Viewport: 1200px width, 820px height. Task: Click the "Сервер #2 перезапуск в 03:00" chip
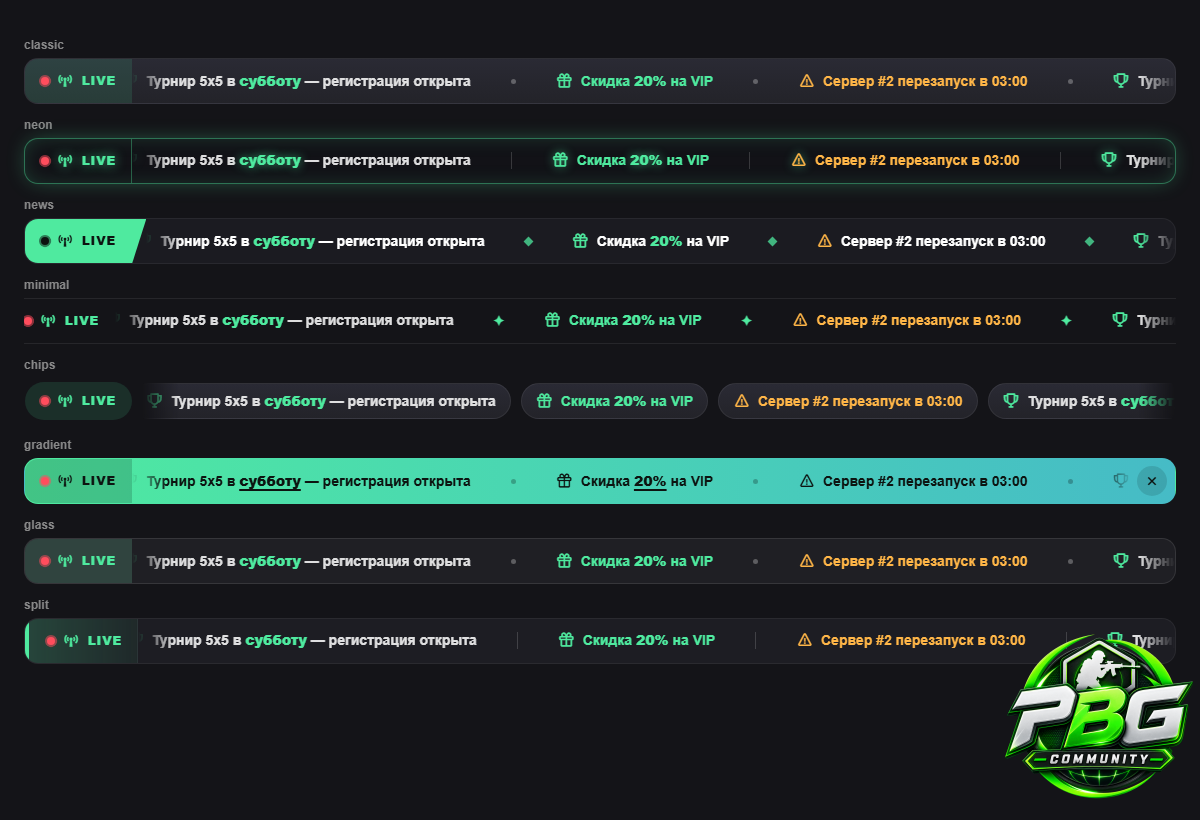point(848,401)
